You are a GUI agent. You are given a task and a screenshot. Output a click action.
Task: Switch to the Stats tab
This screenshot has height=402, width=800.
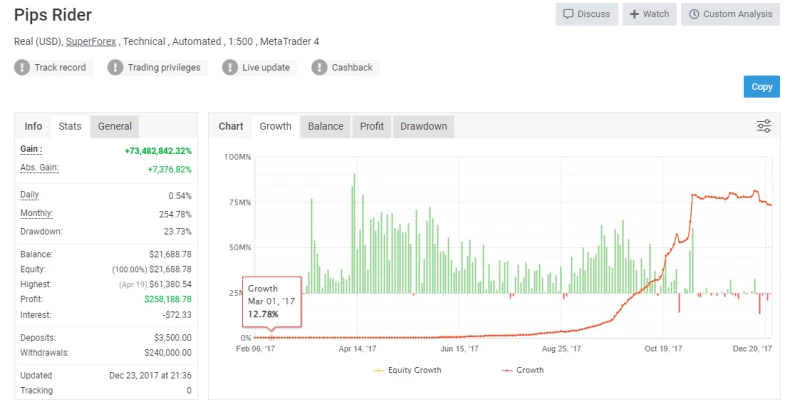pos(70,126)
